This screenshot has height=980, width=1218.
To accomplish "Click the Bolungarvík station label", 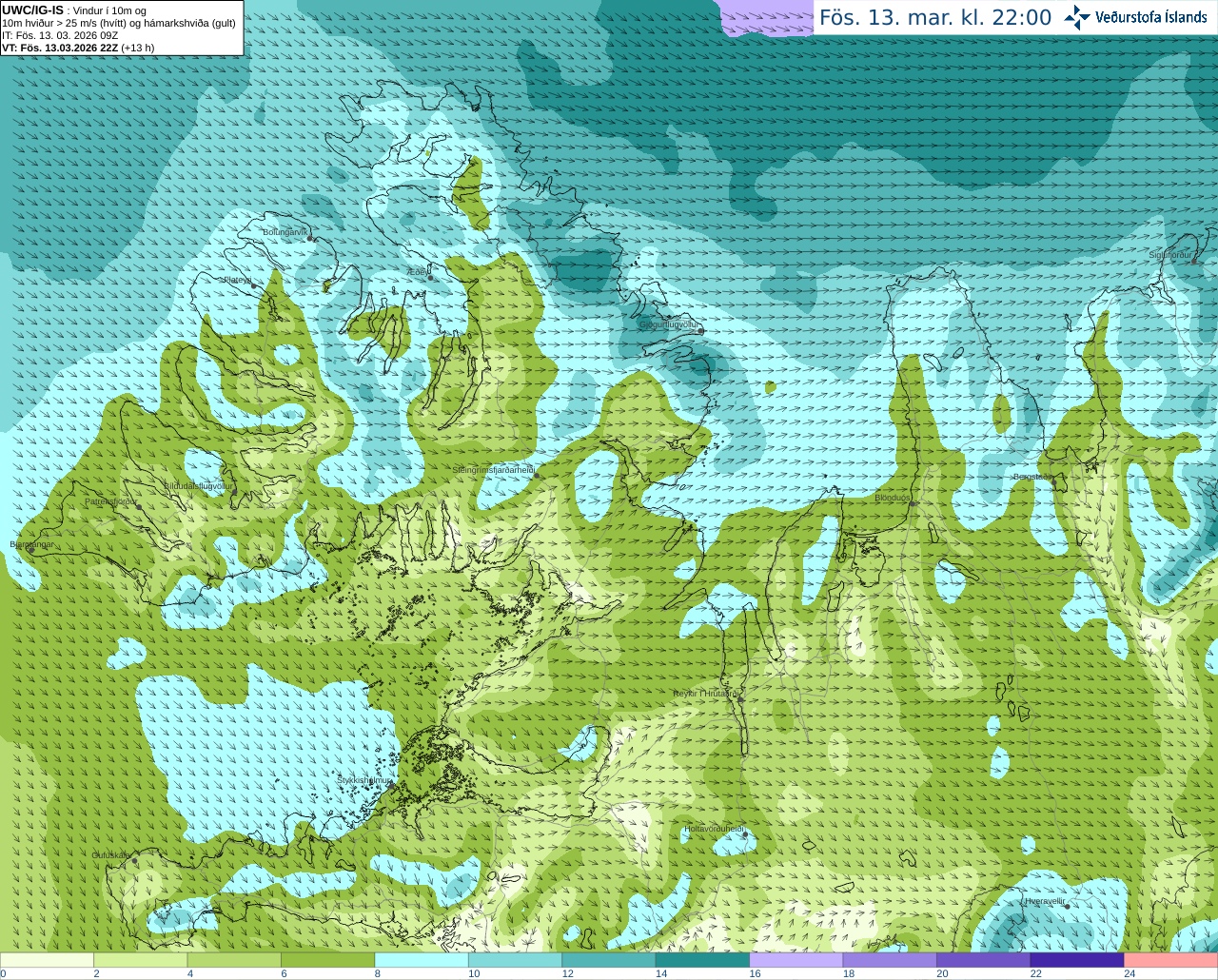I will click(x=285, y=232).
